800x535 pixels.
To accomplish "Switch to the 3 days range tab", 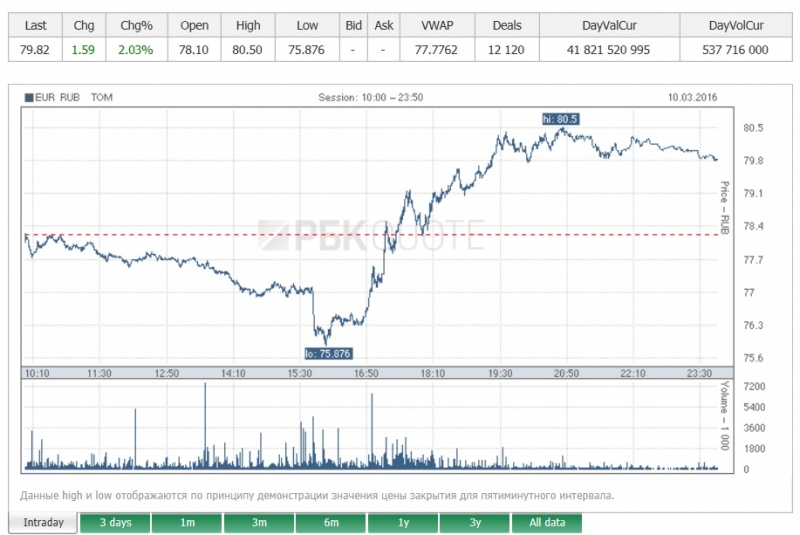I will [x=114, y=523].
